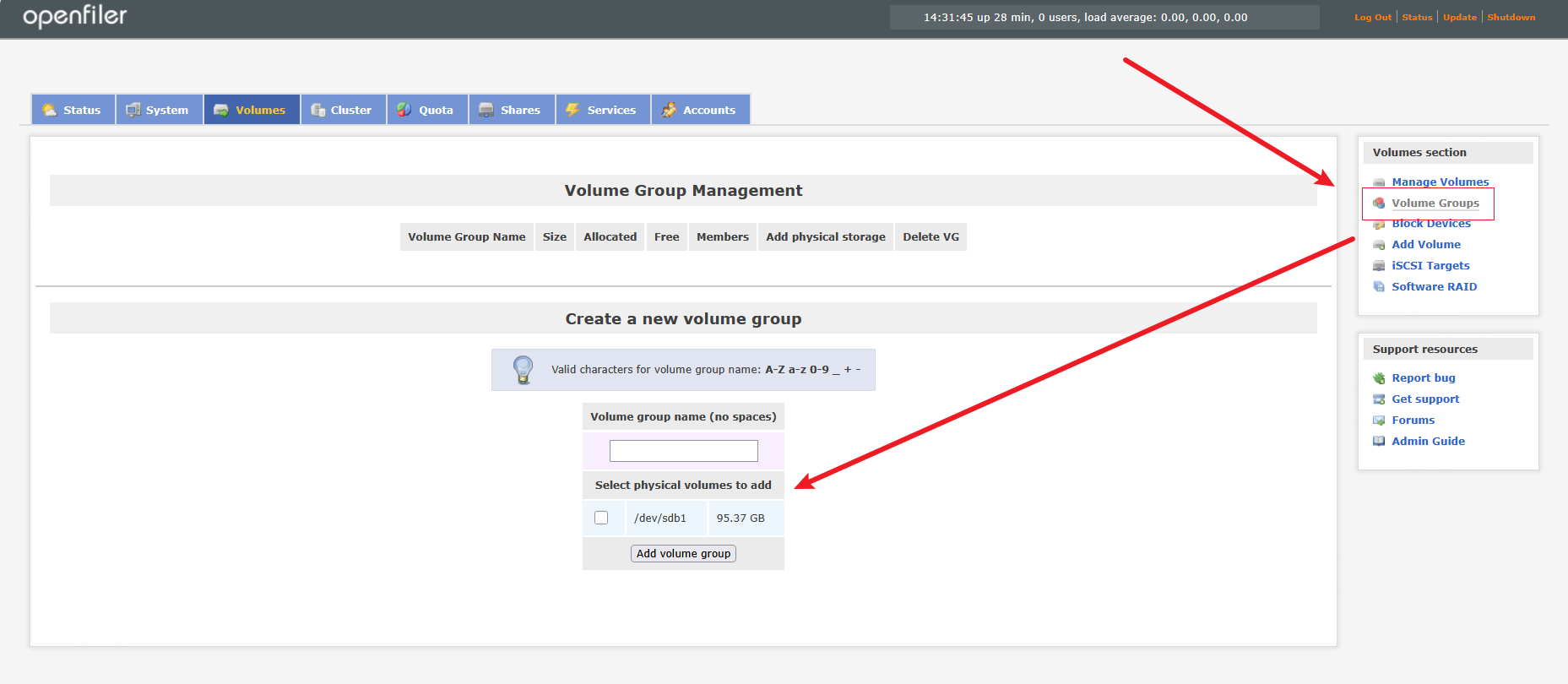Screen dimensions: 1568x684
Task: Open the Report bug link
Action: (1424, 378)
